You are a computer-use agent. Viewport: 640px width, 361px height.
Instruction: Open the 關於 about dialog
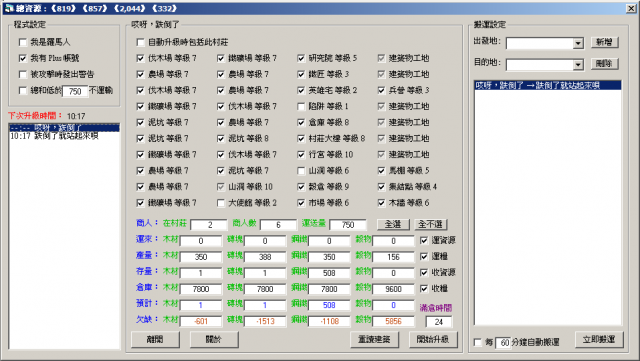pyautogui.click(x=214, y=339)
